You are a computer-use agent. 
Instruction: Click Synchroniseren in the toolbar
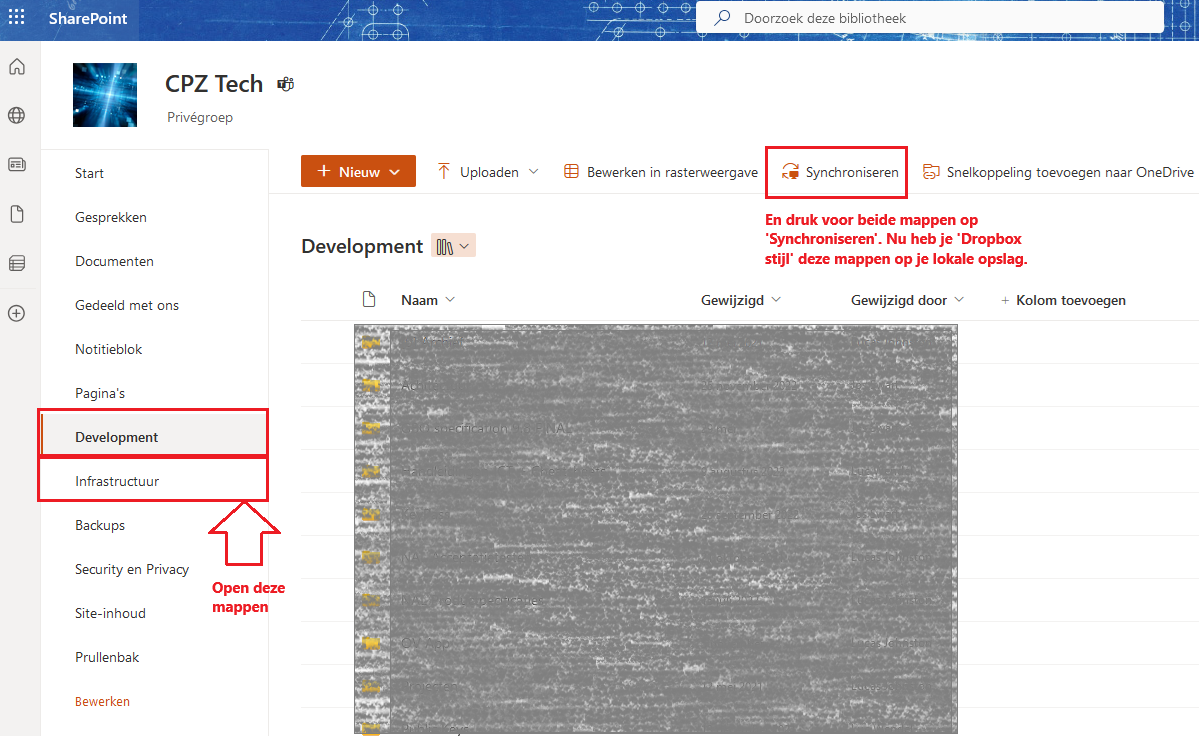coord(840,172)
